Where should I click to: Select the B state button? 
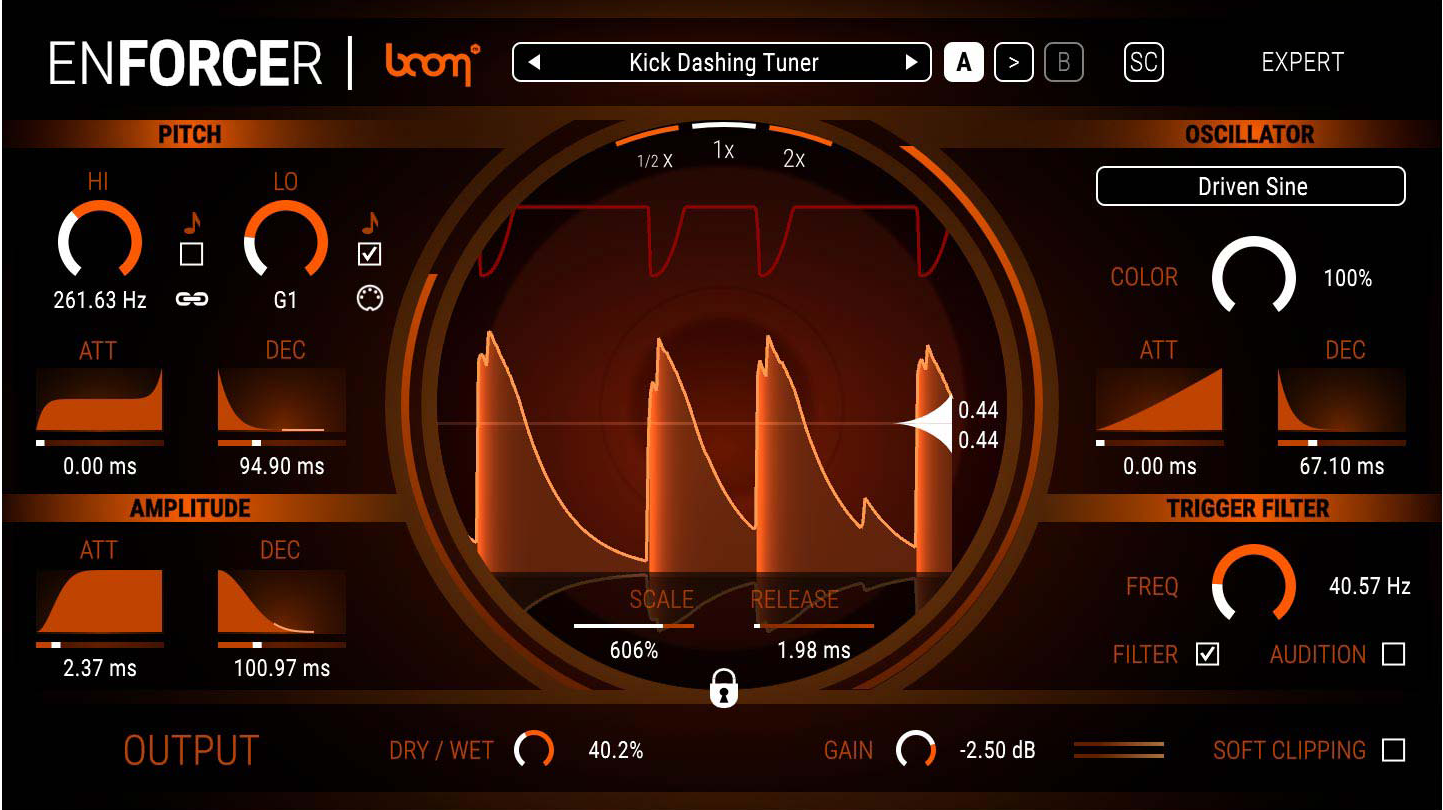click(x=1063, y=63)
